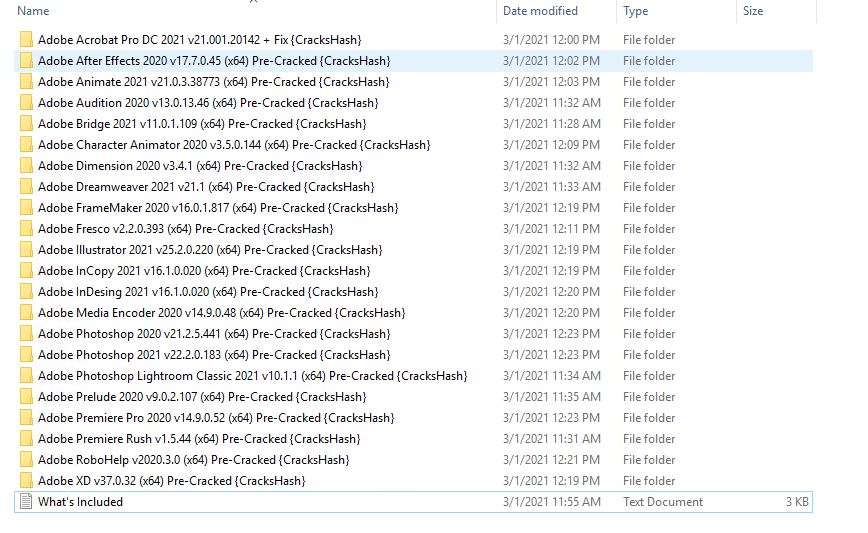Select 'Adobe InCopy 2021 v16.1.0.020' file name
This screenshot has height=533, width=868.
(x=204, y=271)
